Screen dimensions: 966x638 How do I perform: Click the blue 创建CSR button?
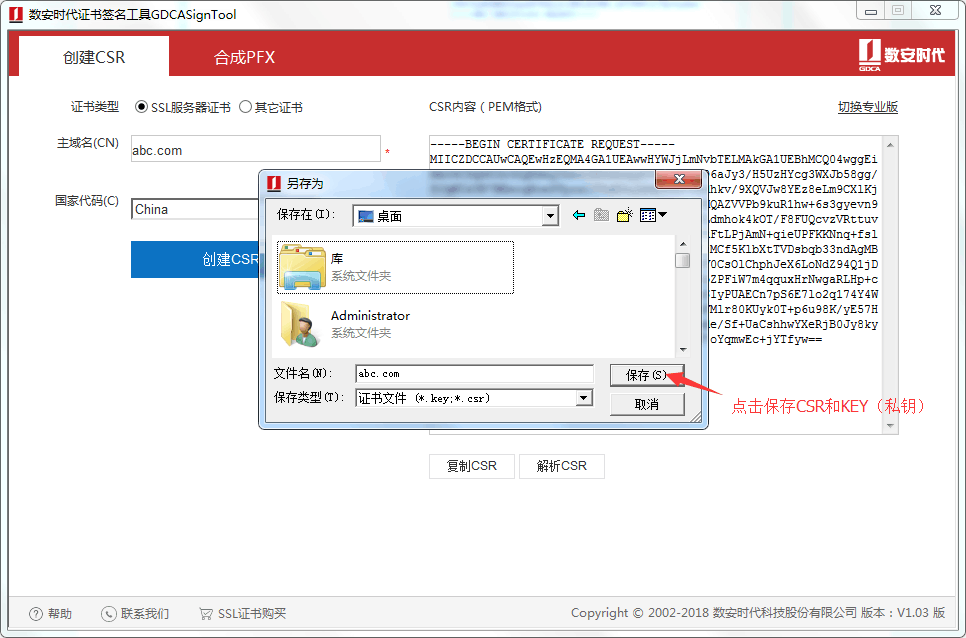[x=195, y=259]
